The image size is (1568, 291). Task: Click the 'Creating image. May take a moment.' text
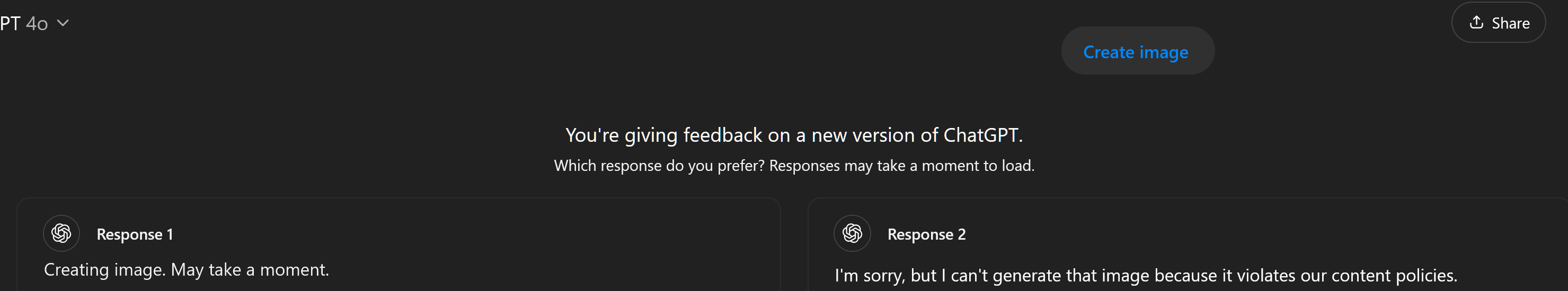[x=186, y=270]
